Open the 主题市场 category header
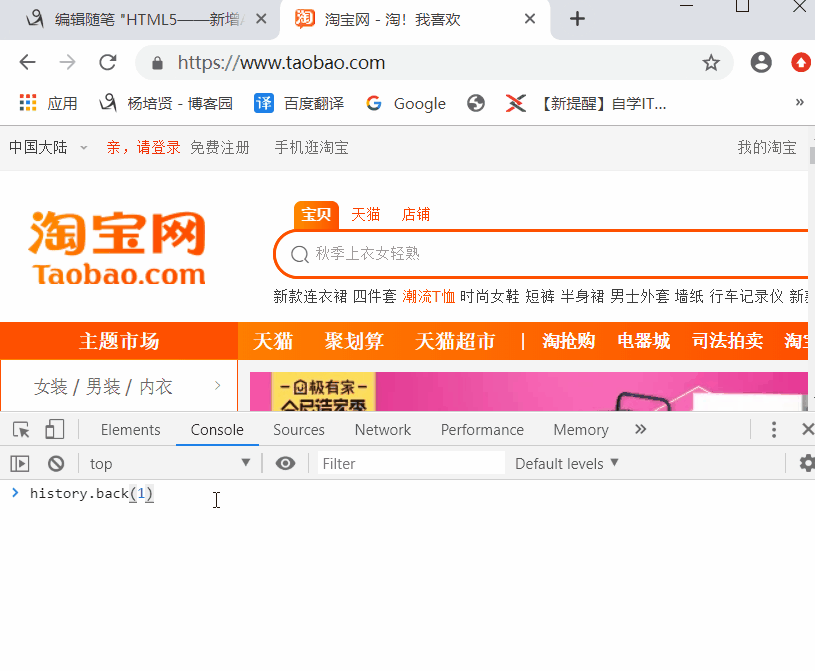 point(119,341)
